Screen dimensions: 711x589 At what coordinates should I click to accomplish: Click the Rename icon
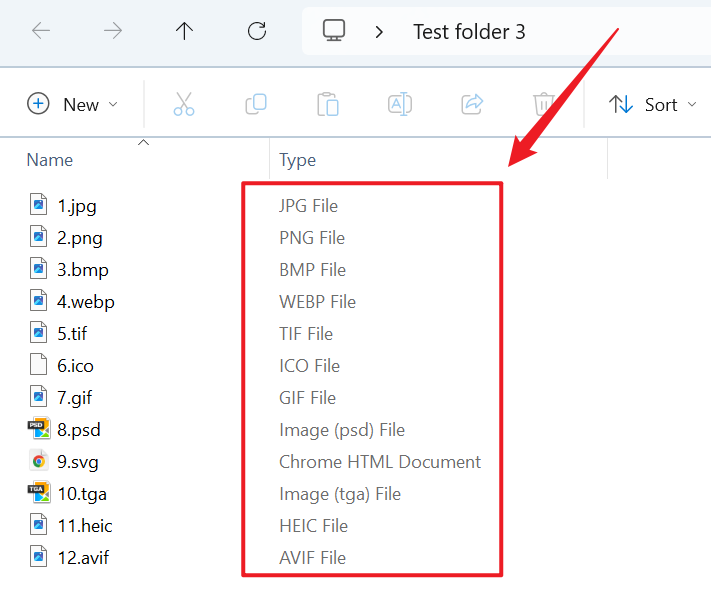point(400,104)
